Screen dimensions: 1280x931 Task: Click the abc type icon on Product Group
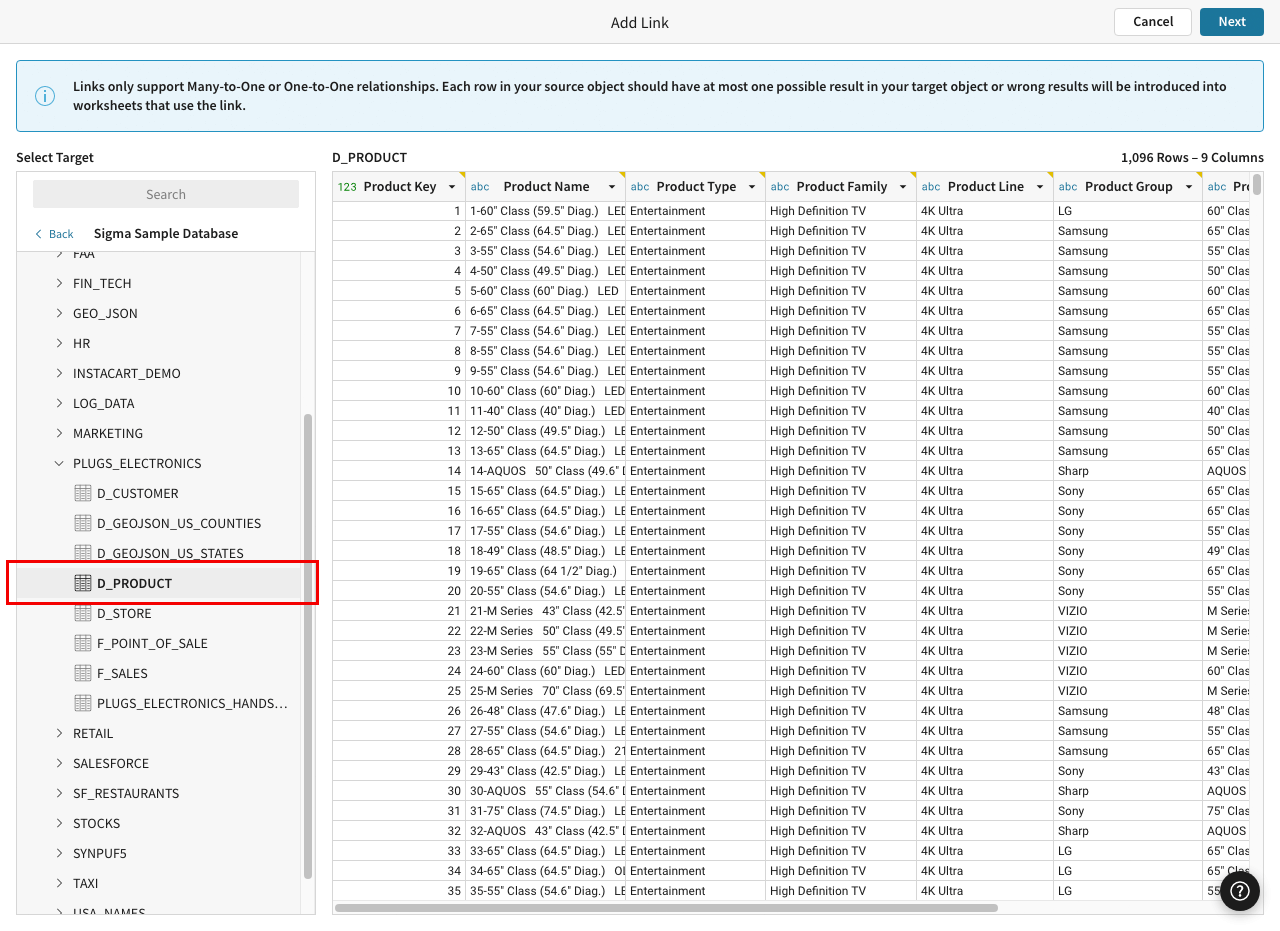(x=1068, y=187)
